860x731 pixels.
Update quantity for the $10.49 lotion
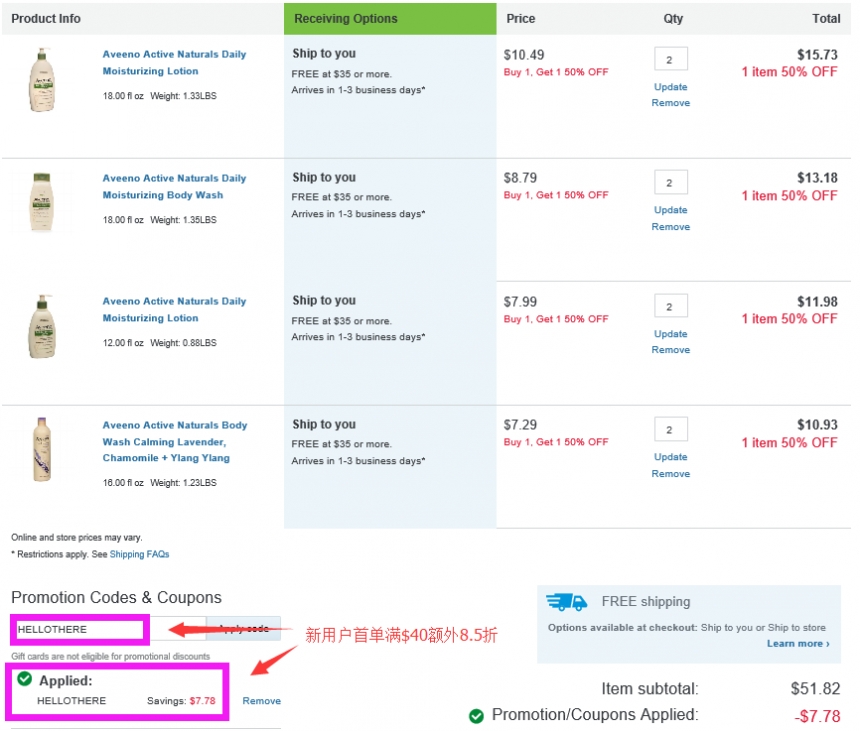click(x=670, y=87)
